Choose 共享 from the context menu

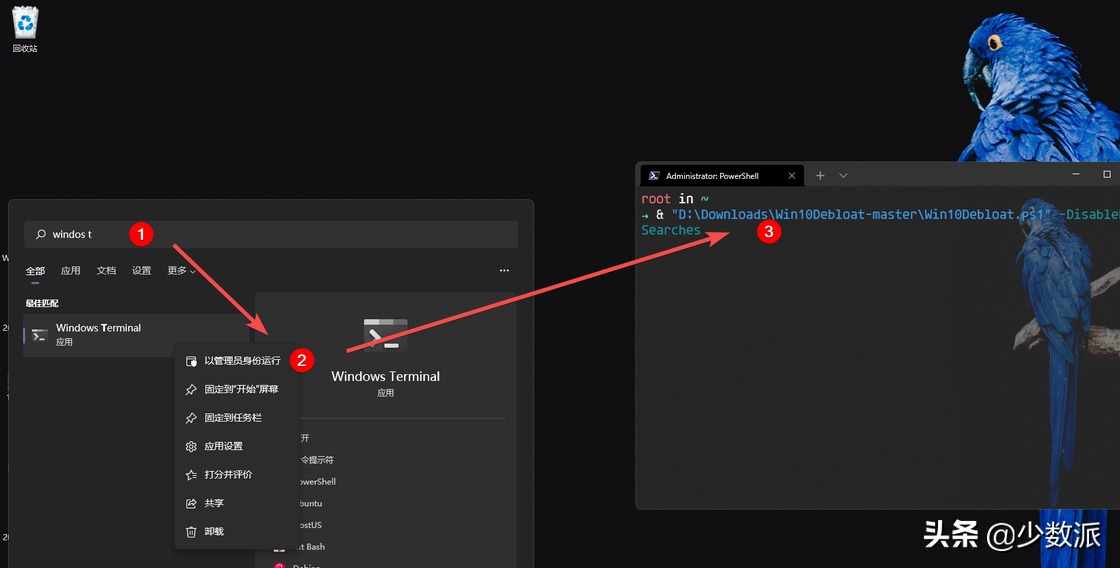(236, 503)
